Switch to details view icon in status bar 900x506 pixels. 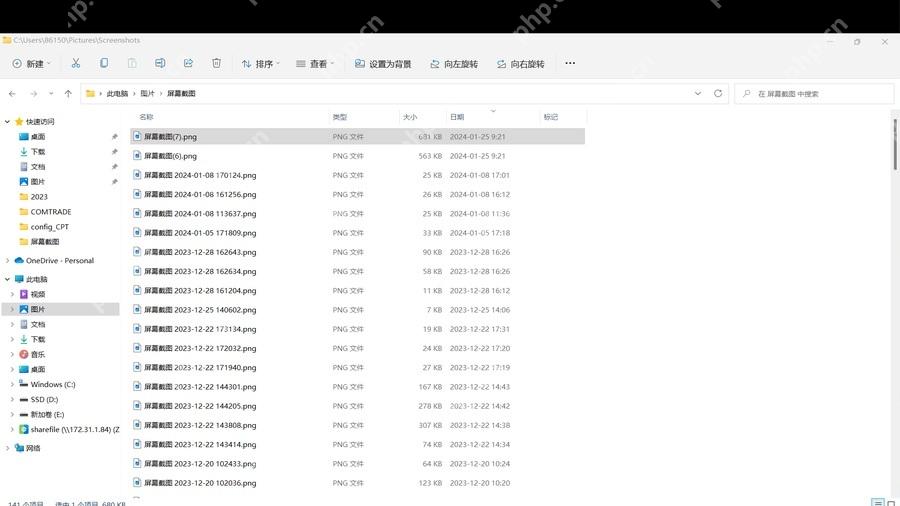point(878,503)
